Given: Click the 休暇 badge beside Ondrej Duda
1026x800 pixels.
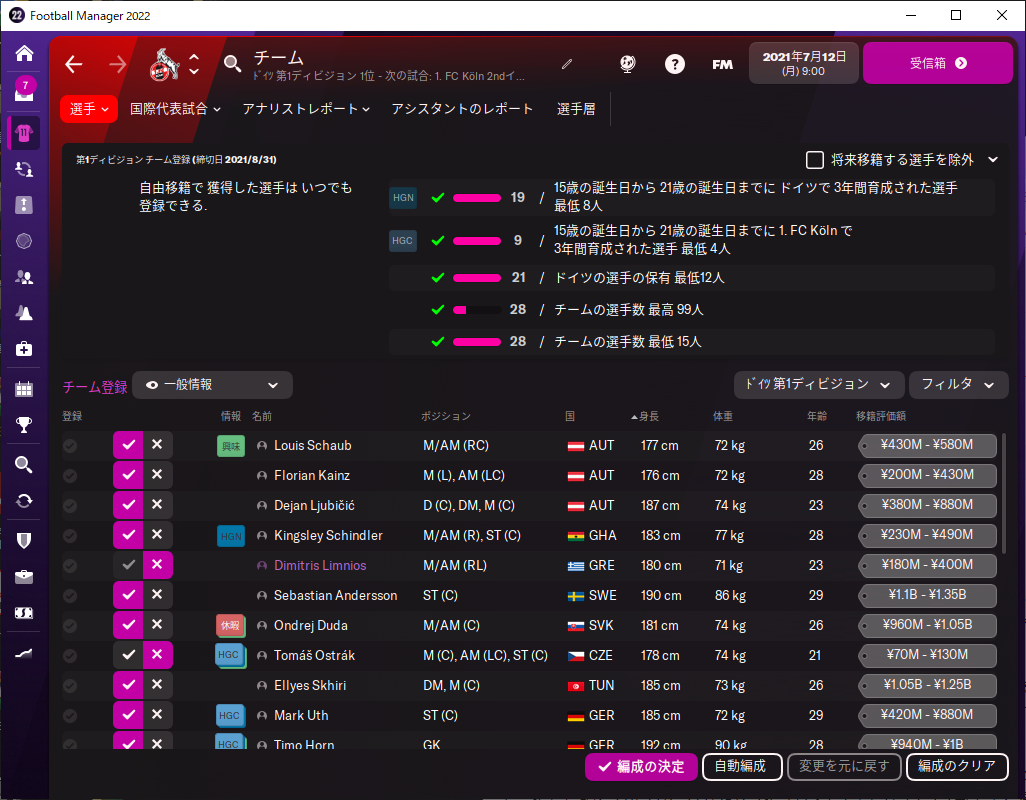Looking at the screenshot, I should point(230,625).
